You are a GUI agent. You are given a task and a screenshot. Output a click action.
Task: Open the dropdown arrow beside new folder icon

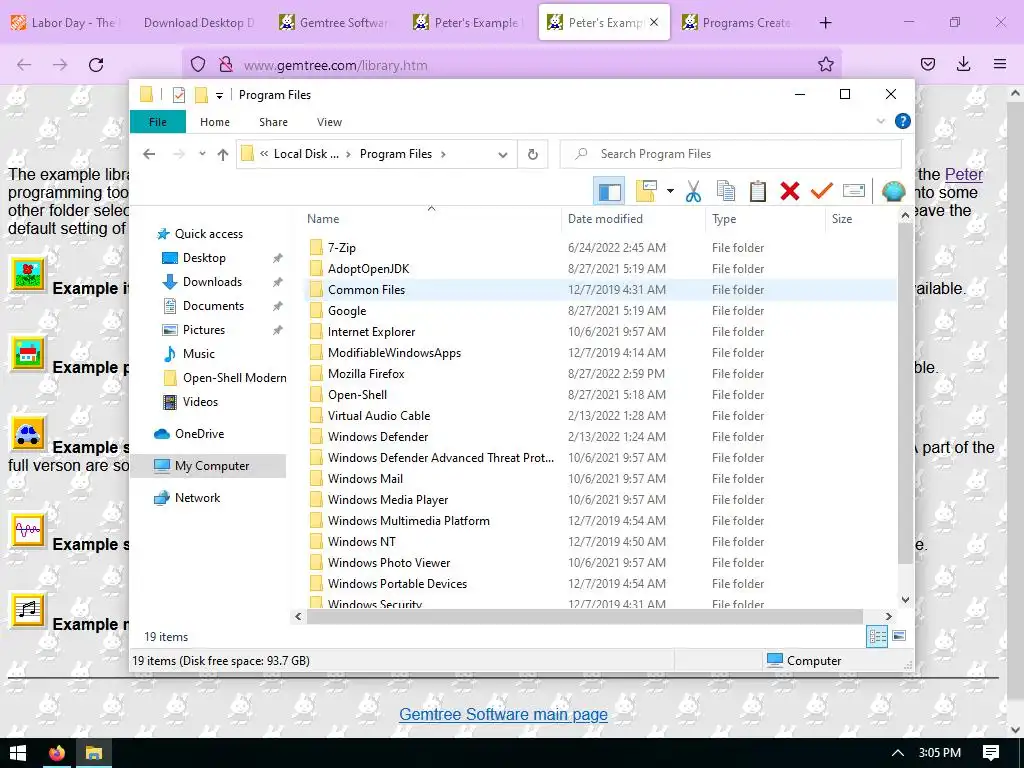click(x=670, y=191)
